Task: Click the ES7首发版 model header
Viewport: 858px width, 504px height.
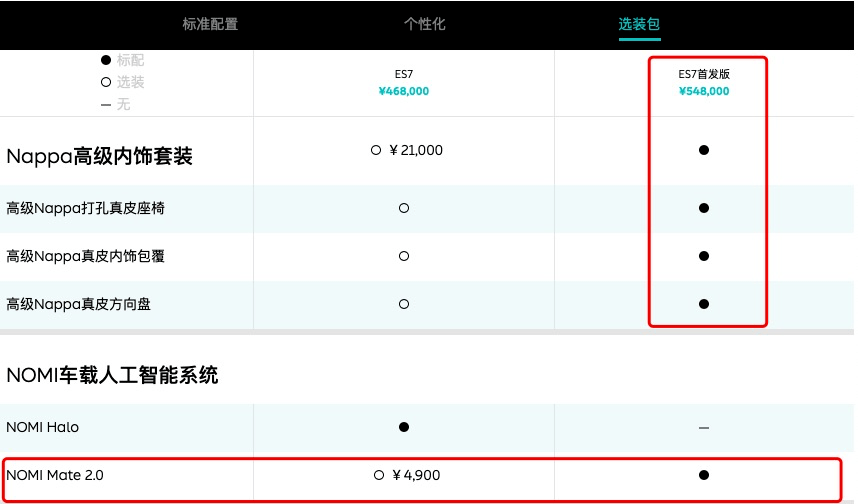Action: click(704, 74)
